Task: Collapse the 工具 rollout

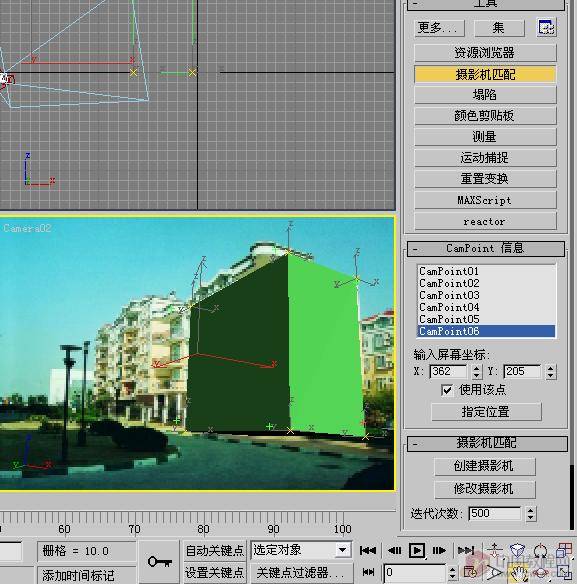Action: 486,4
